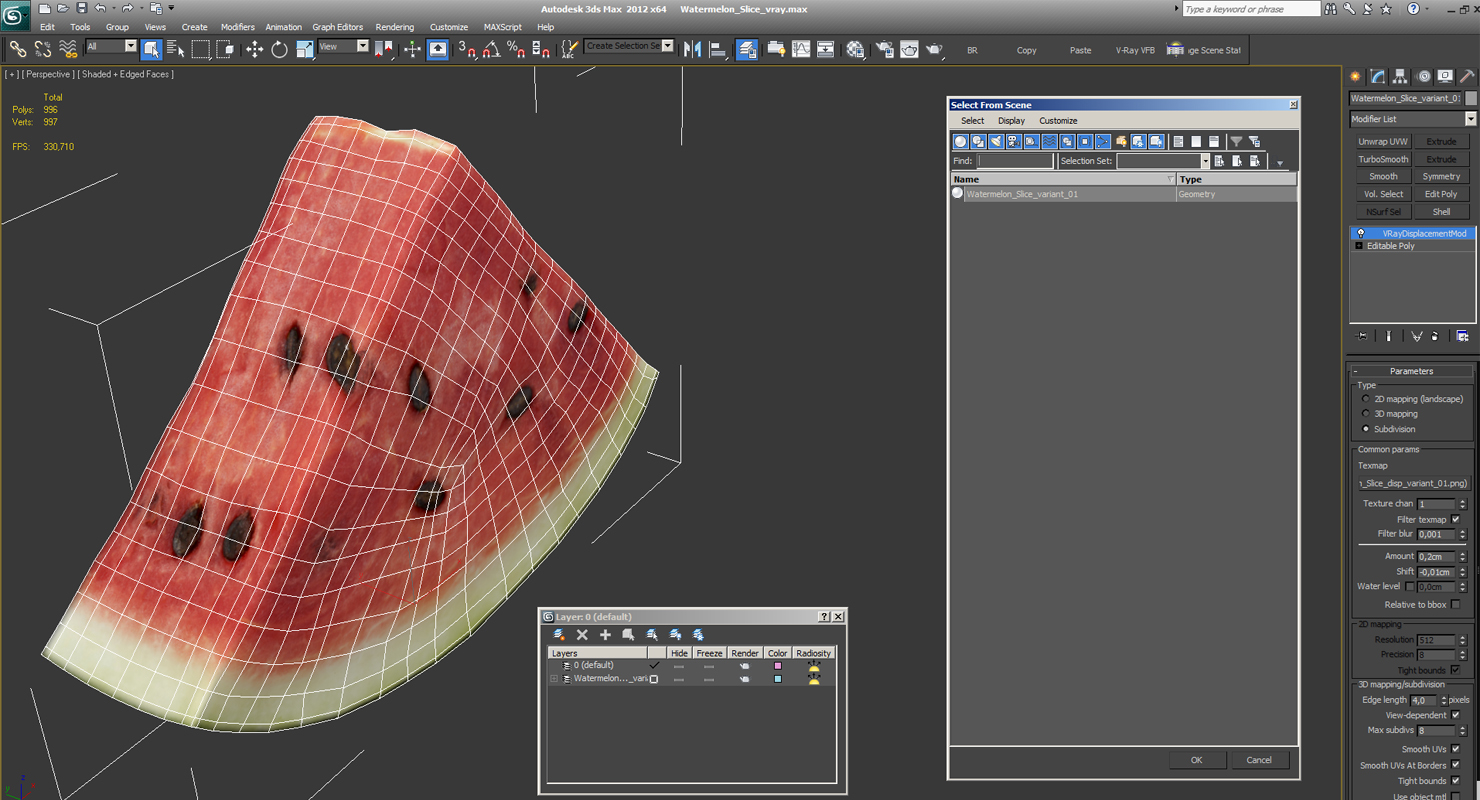This screenshot has width=1480, height=800.
Task: Open Render Setup teapot icon
Action: tap(884, 49)
